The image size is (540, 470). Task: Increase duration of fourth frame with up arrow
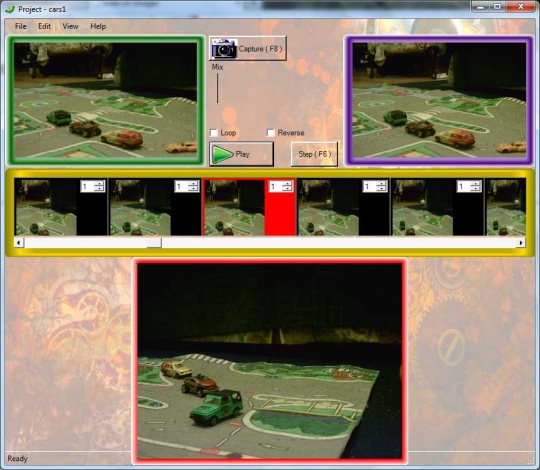[x=382, y=184]
